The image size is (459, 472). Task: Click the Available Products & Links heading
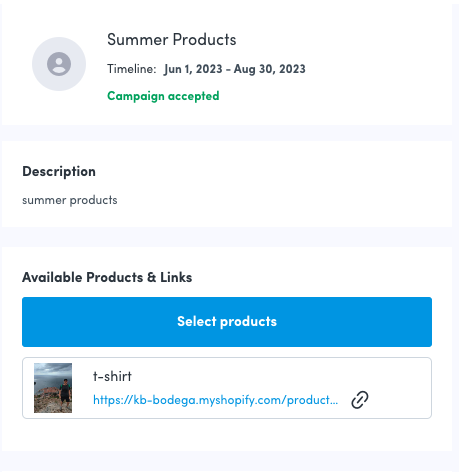107,277
